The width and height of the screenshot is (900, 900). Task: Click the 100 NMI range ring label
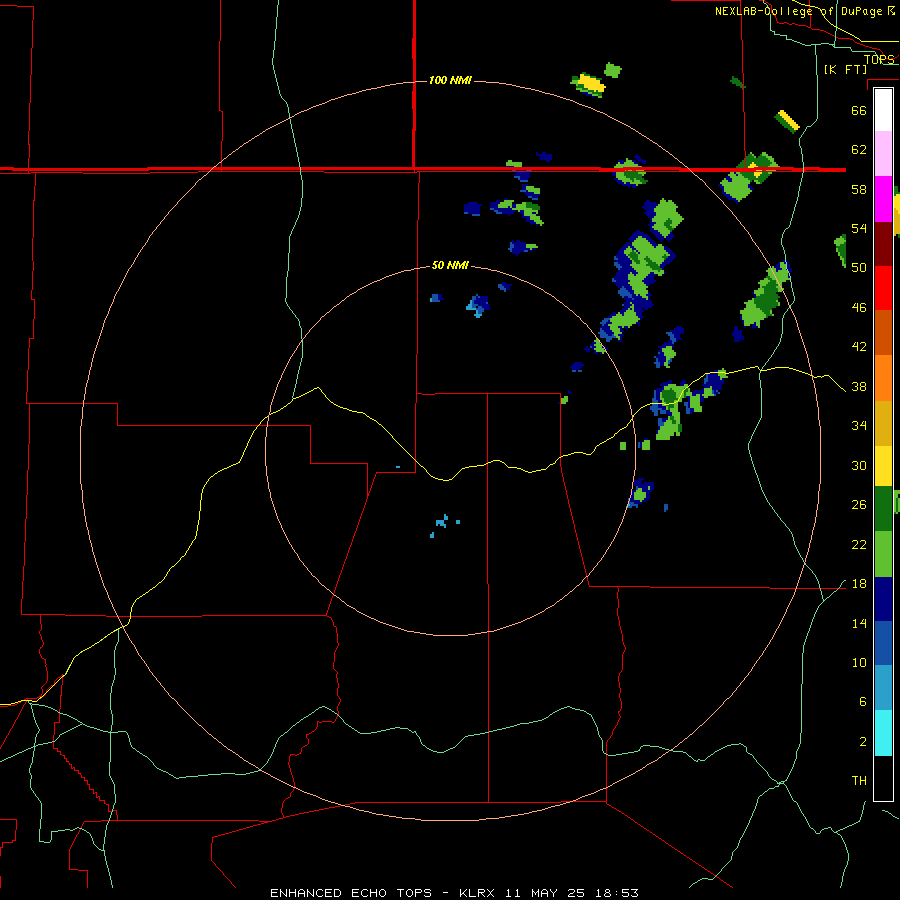coord(450,80)
